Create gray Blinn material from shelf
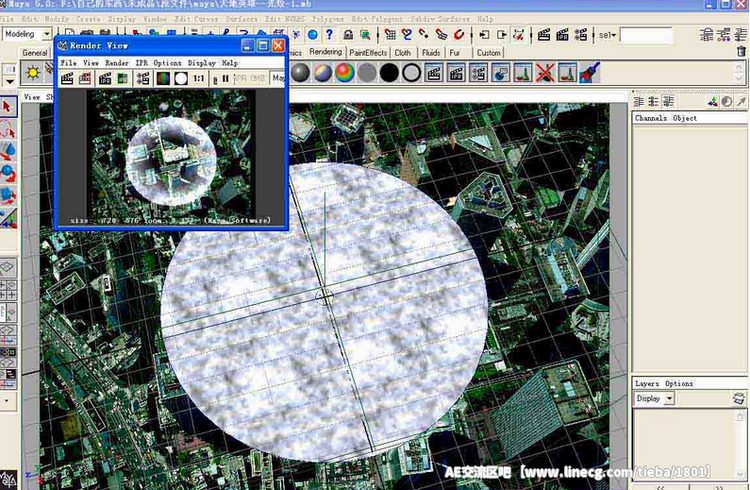 [x=300, y=73]
